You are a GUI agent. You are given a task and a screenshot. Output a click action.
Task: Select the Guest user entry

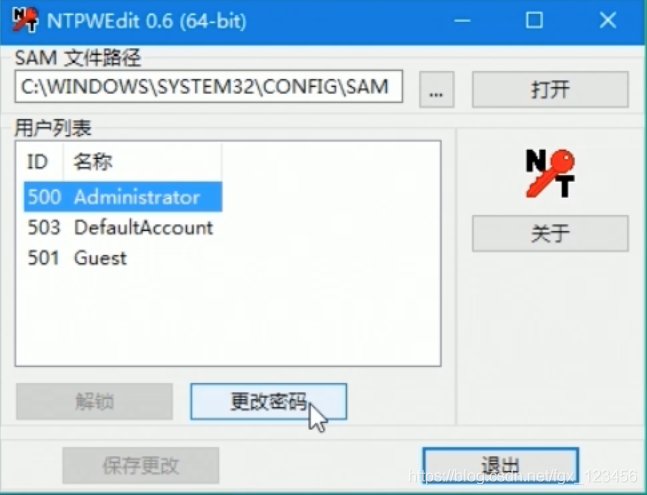pos(100,258)
